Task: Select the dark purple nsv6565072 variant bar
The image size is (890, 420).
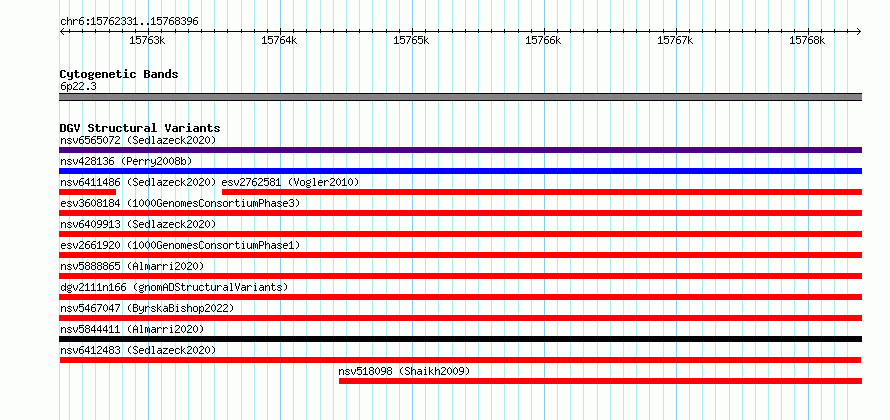Action: click(x=460, y=150)
